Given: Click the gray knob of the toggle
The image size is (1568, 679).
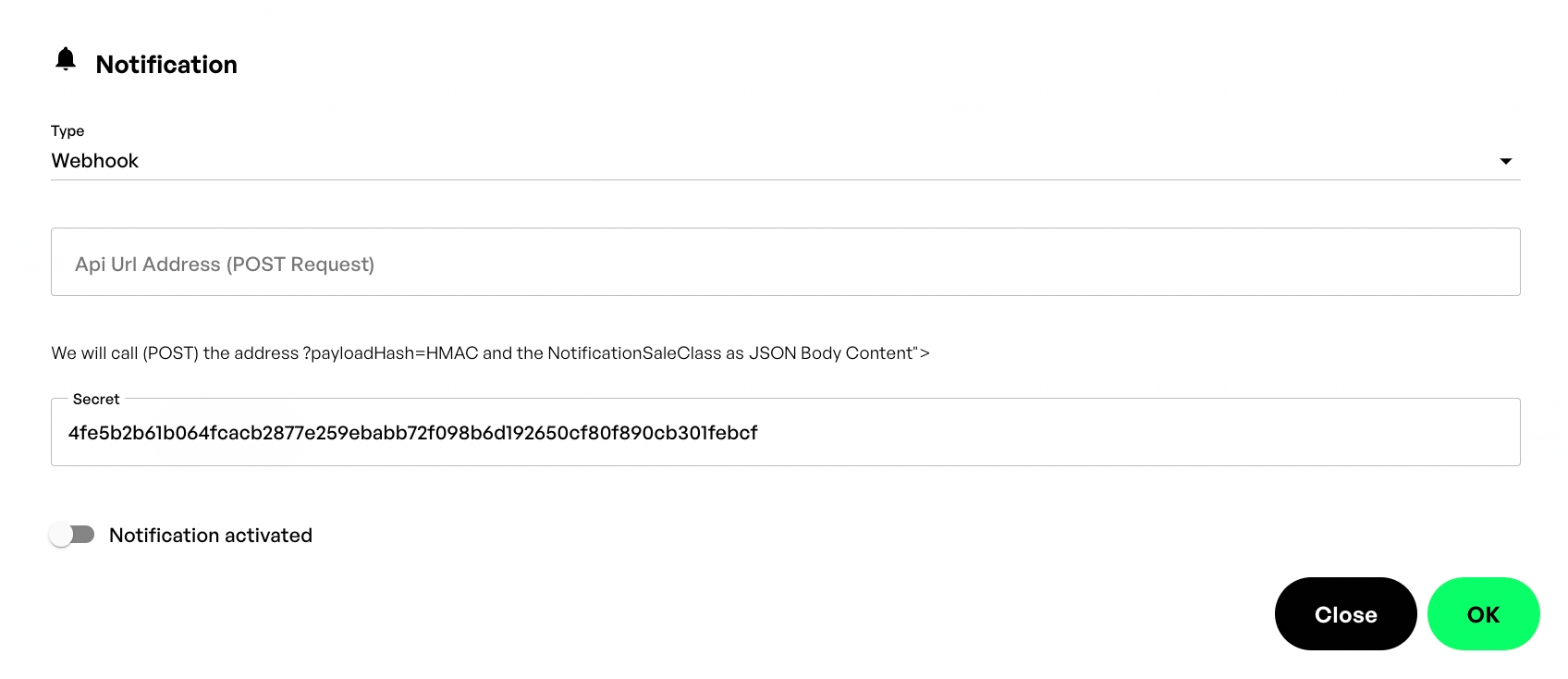Looking at the screenshot, I should point(61,535).
